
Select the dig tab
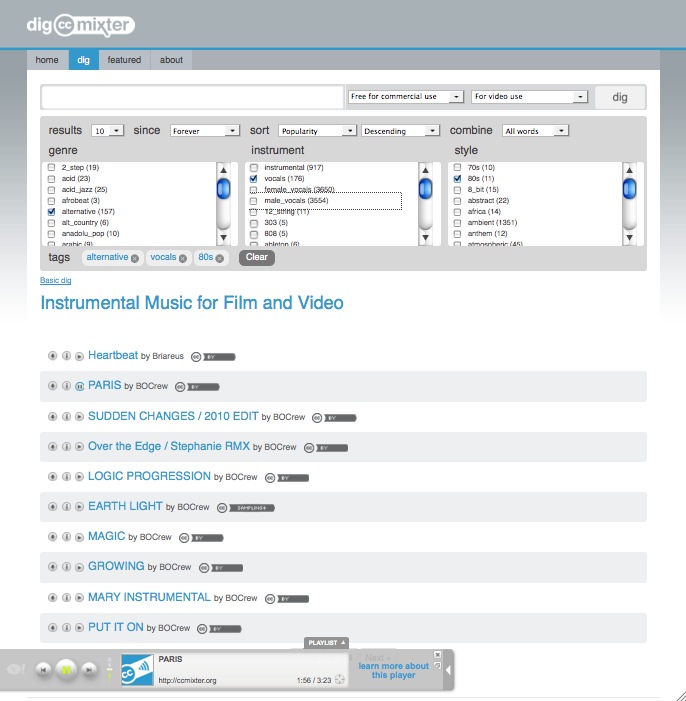click(84, 60)
